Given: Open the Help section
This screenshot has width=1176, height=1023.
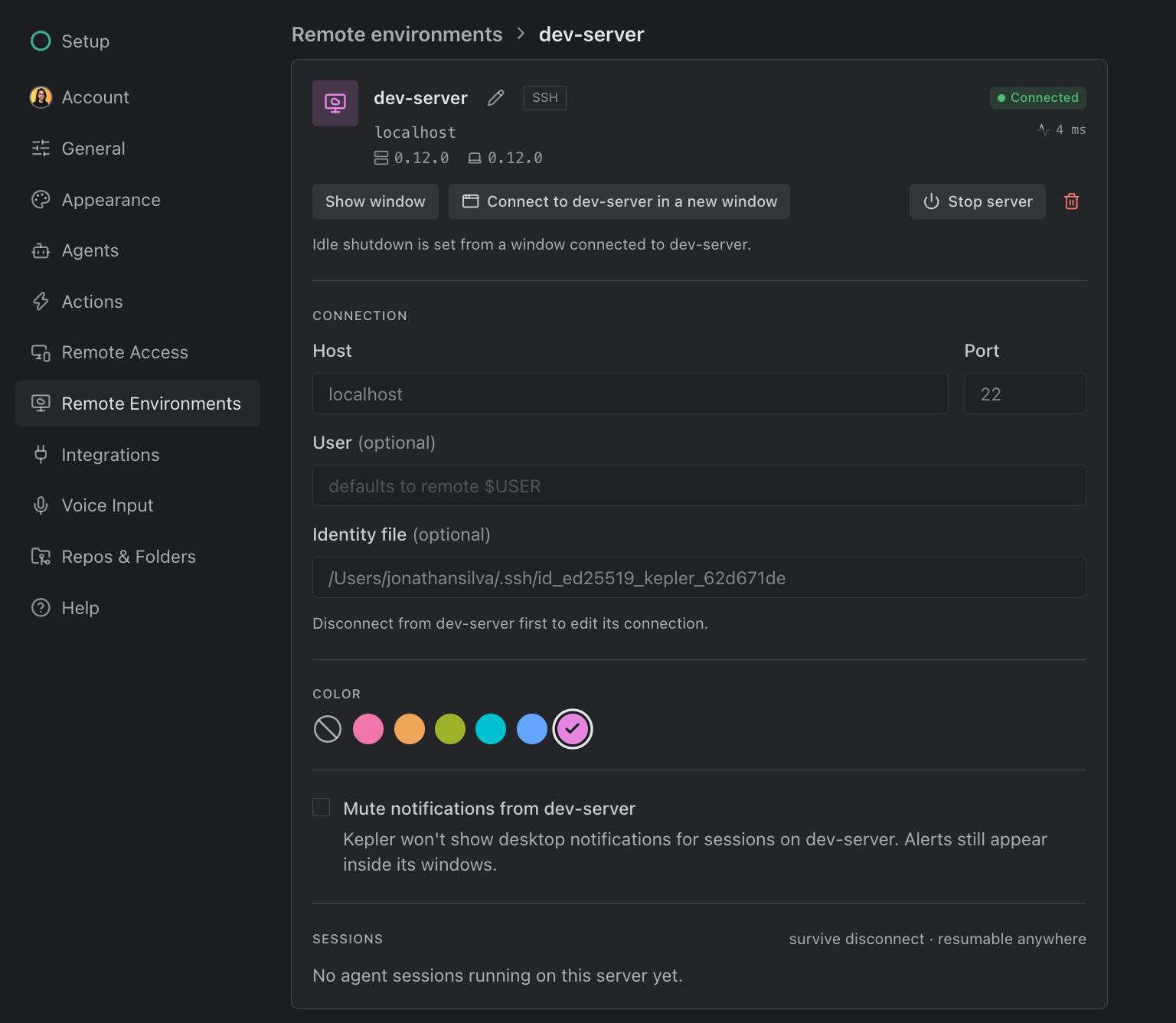Looking at the screenshot, I should (138, 608).
